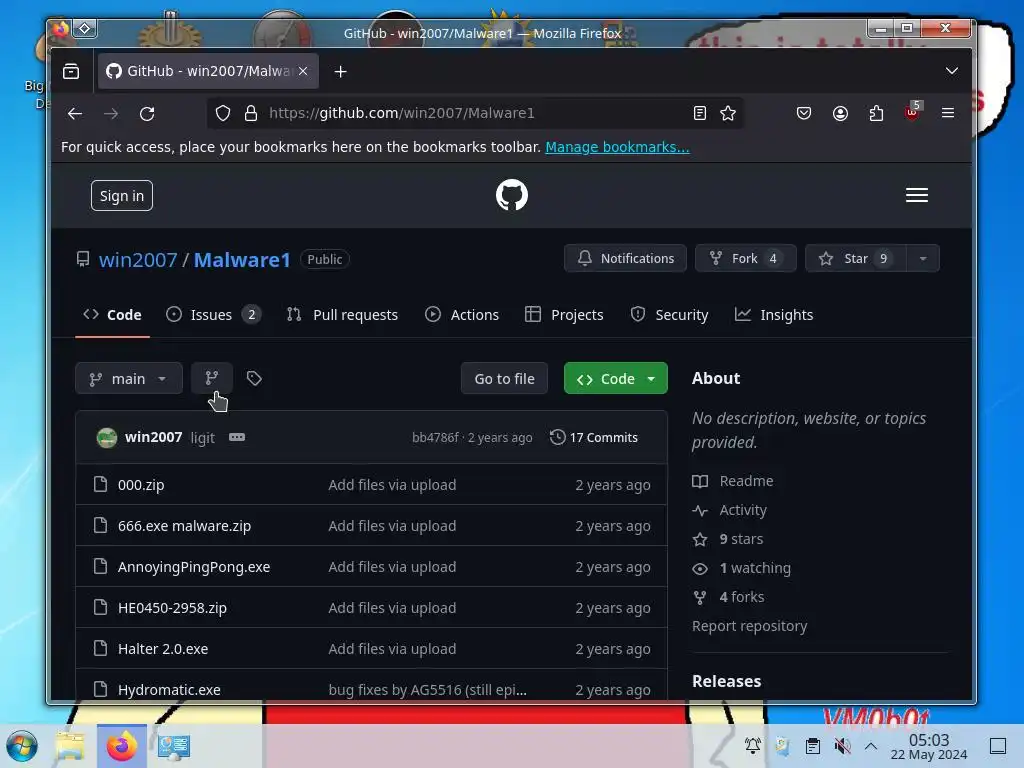Click the Go to file button
1024x768 pixels.
(x=504, y=378)
